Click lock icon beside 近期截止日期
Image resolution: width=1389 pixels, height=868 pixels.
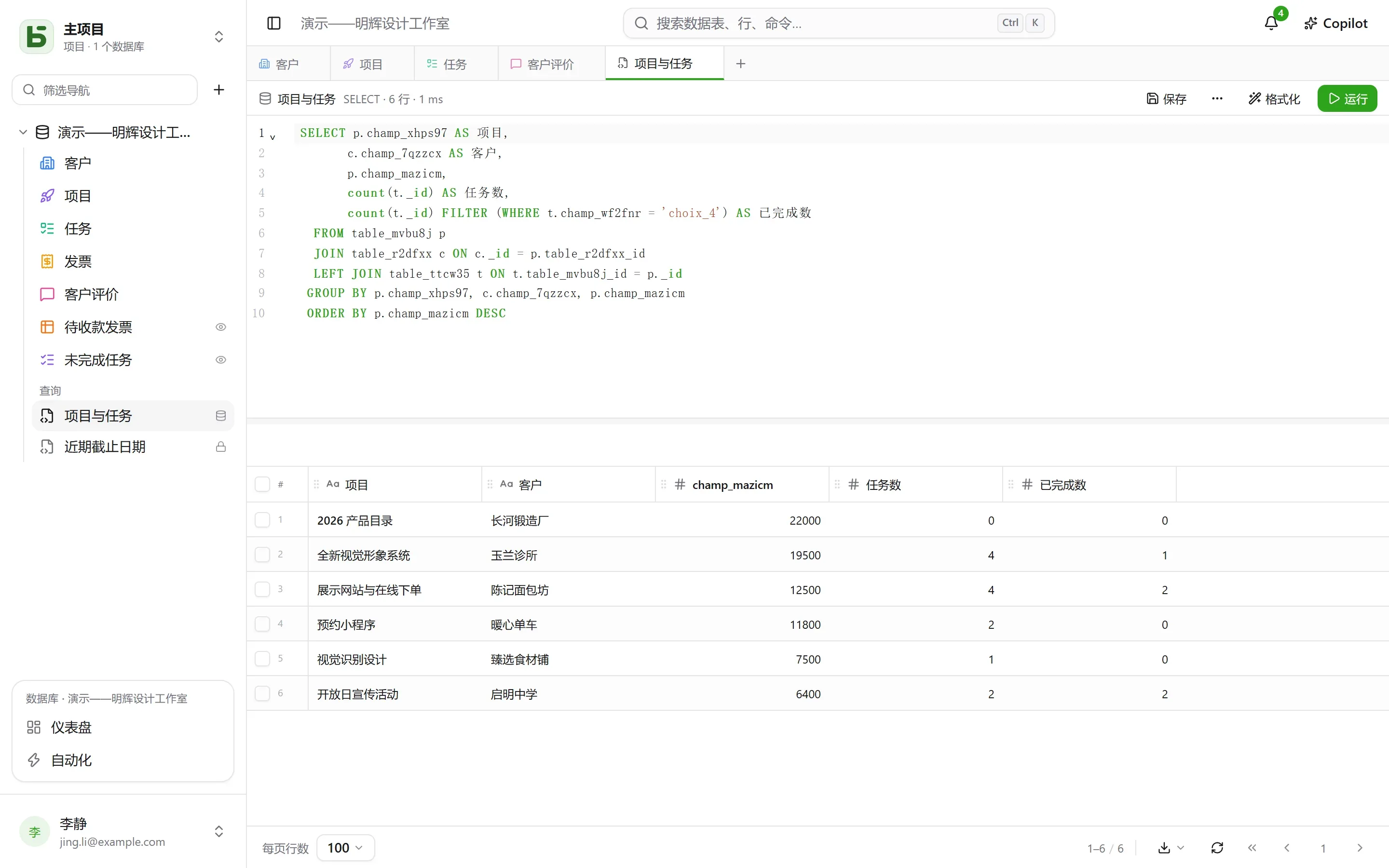pyautogui.click(x=220, y=447)
